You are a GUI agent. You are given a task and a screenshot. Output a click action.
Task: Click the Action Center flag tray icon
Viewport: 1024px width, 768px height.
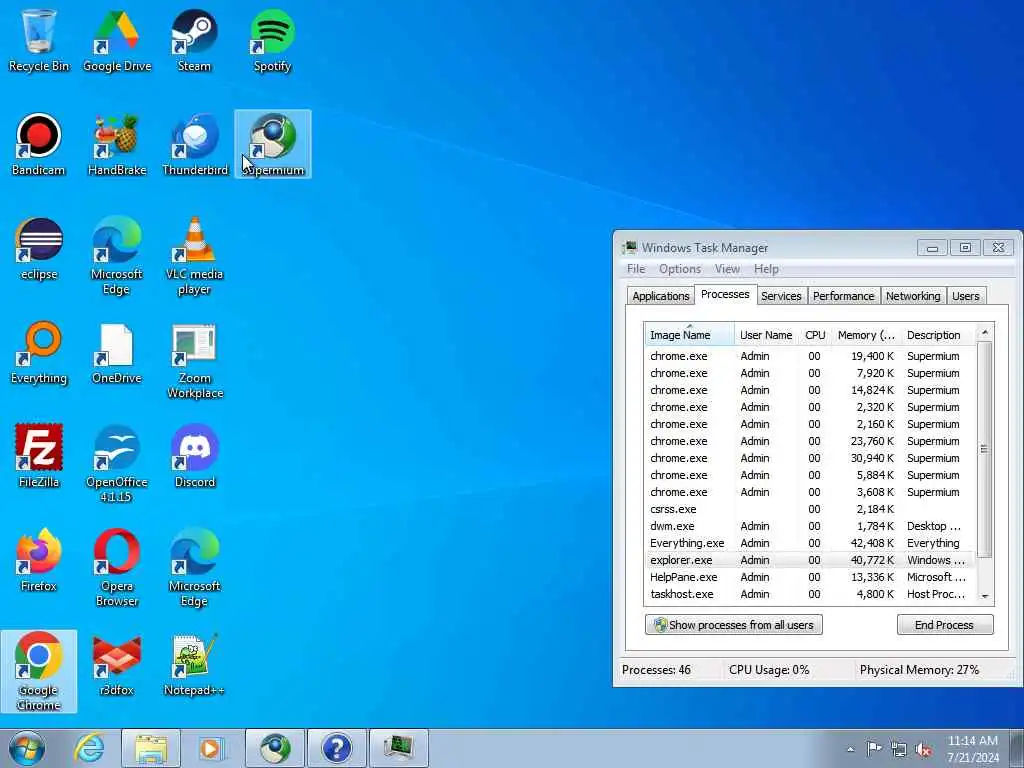tap(873, 749)
